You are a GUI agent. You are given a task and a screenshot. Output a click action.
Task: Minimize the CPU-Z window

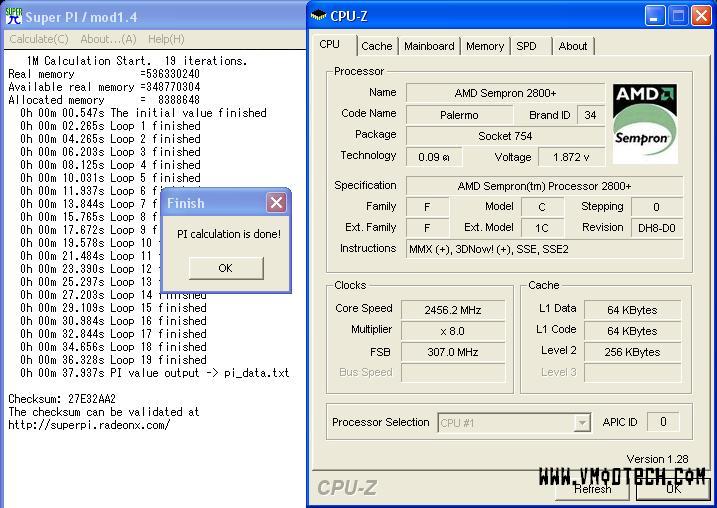pyautogui.click(x=655, y=16)
